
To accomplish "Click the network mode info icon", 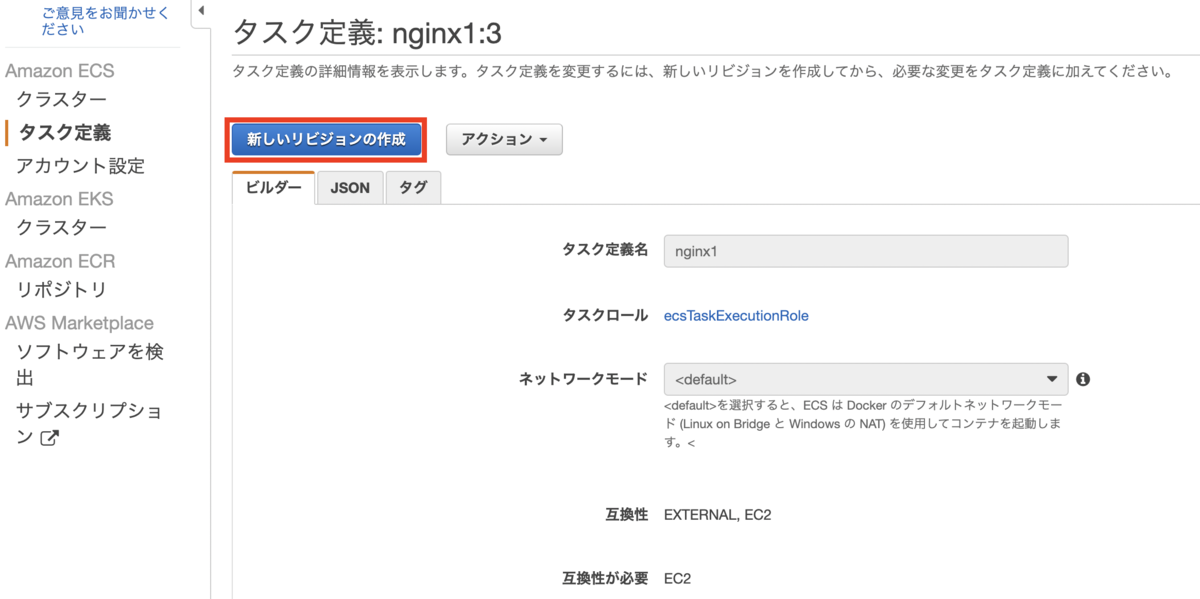I will click(1083, 379).
